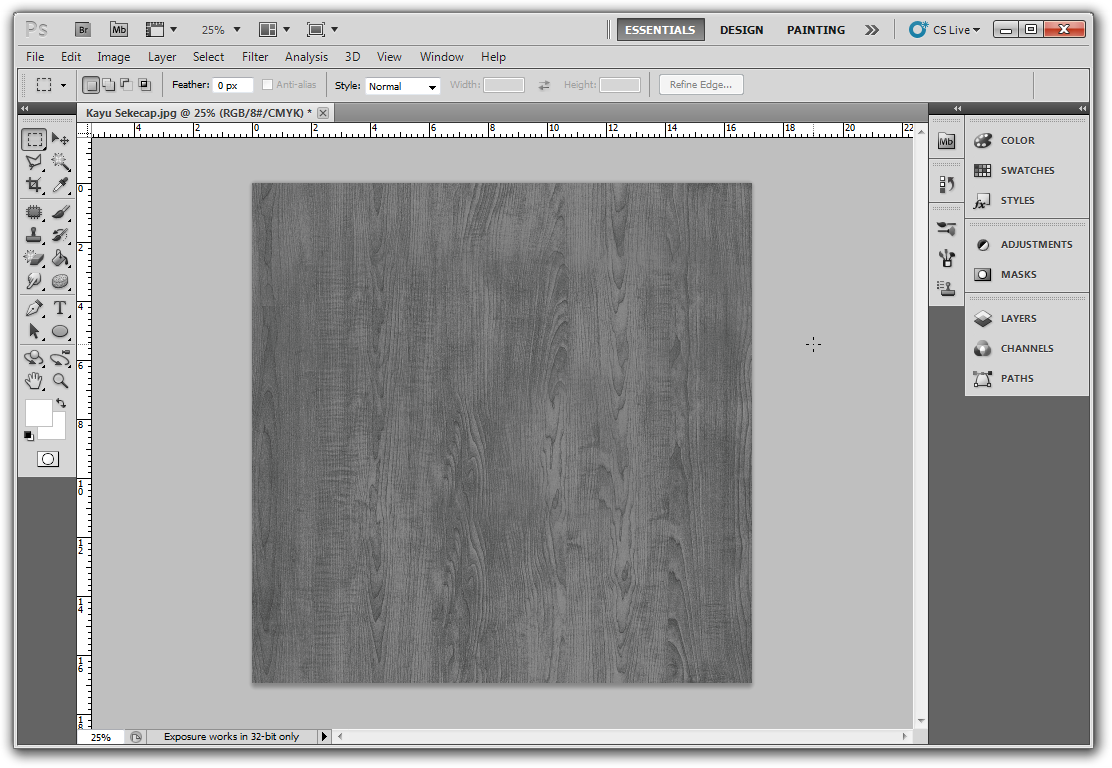Viewport: 1112px width, 768px height.
Task: Open the Masks panel
Action: (1017, 274)
